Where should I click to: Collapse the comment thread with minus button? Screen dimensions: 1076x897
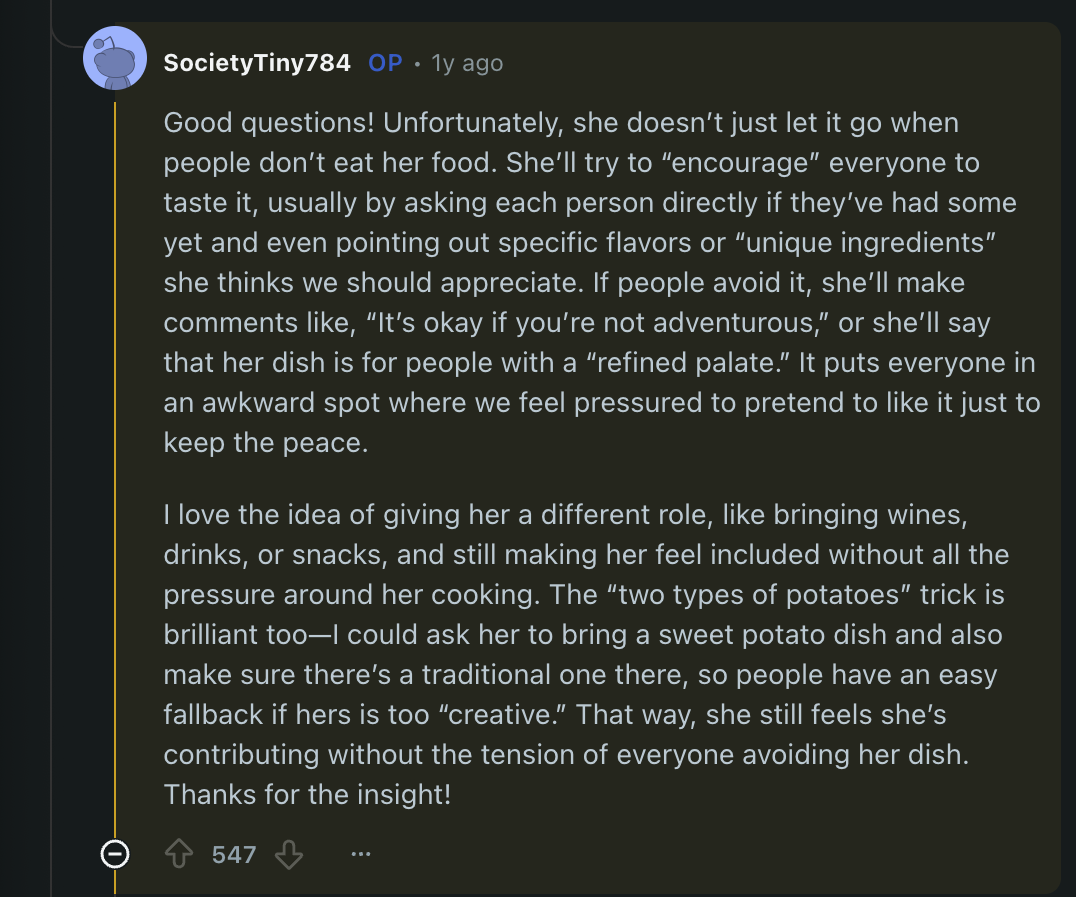point(115,855)
